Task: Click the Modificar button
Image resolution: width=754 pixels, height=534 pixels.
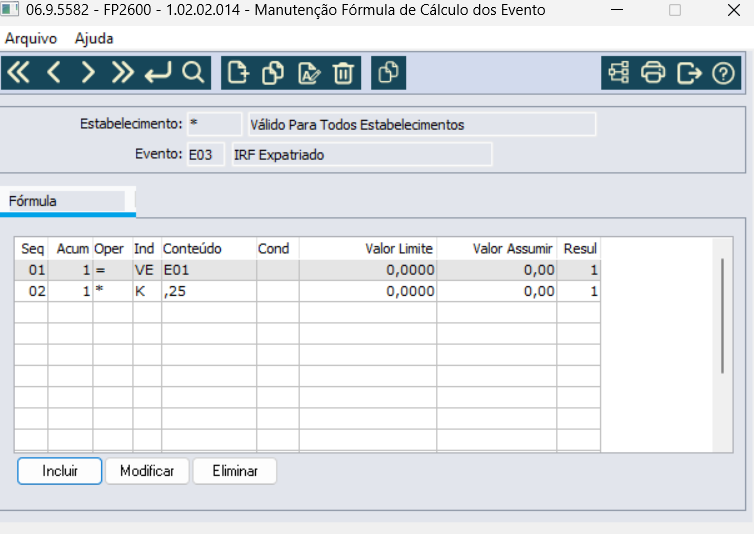Action: (147, 470)
